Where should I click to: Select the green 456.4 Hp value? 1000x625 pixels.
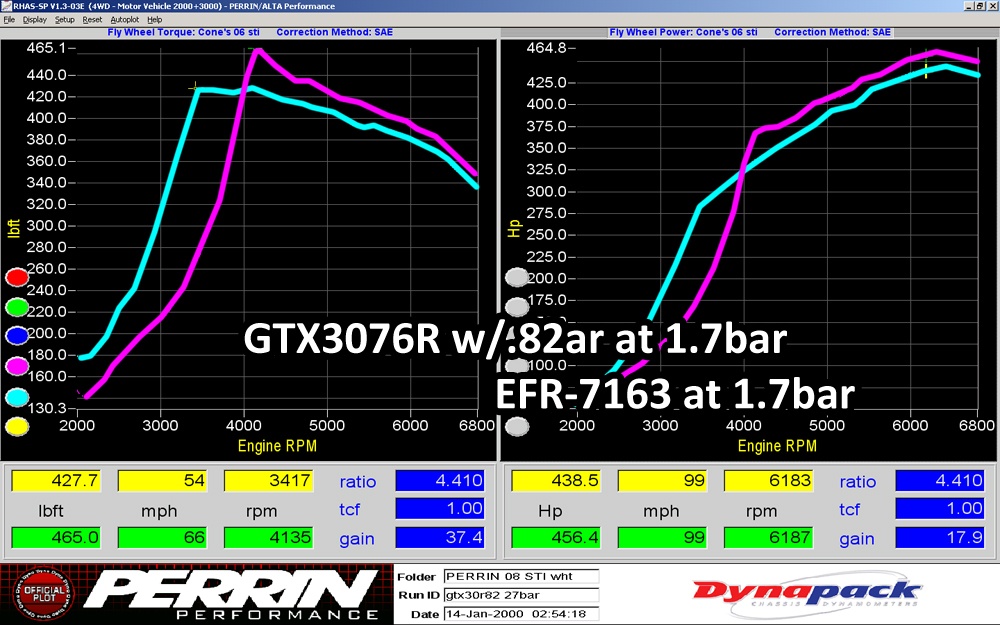556,537
